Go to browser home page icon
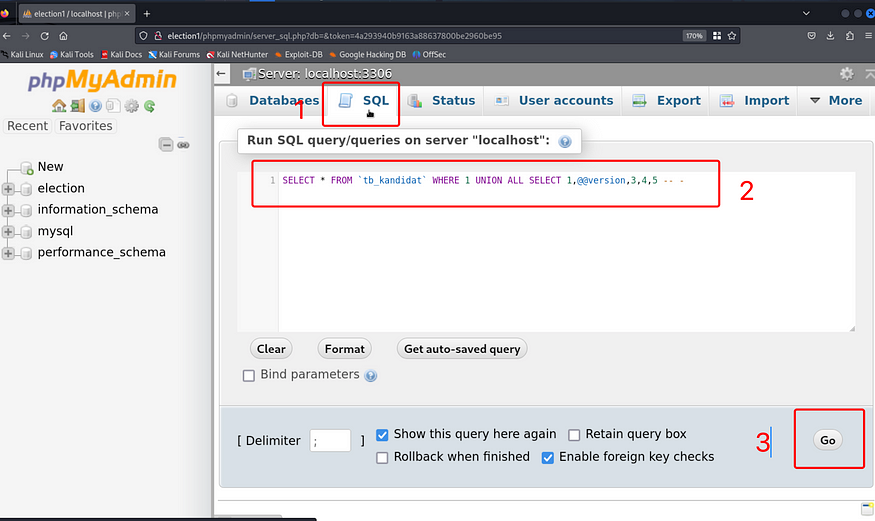Image resolution: width=875 pixels, height=521 pixels. [x=64, y=36]
